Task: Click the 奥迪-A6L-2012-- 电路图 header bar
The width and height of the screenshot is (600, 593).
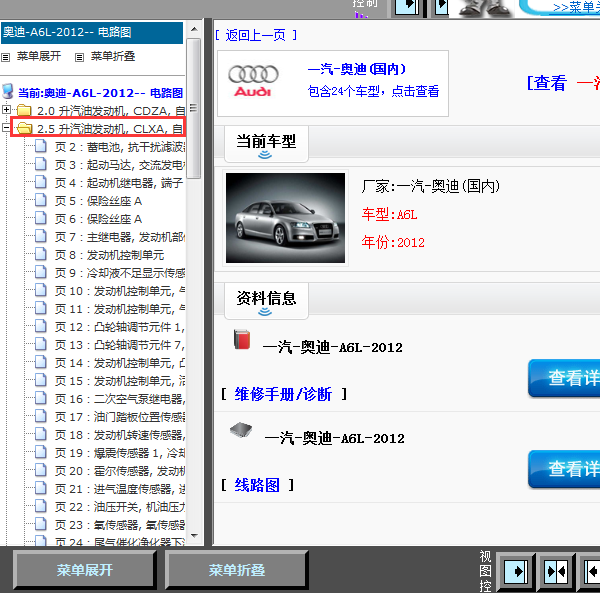Action: pos(92,33)
